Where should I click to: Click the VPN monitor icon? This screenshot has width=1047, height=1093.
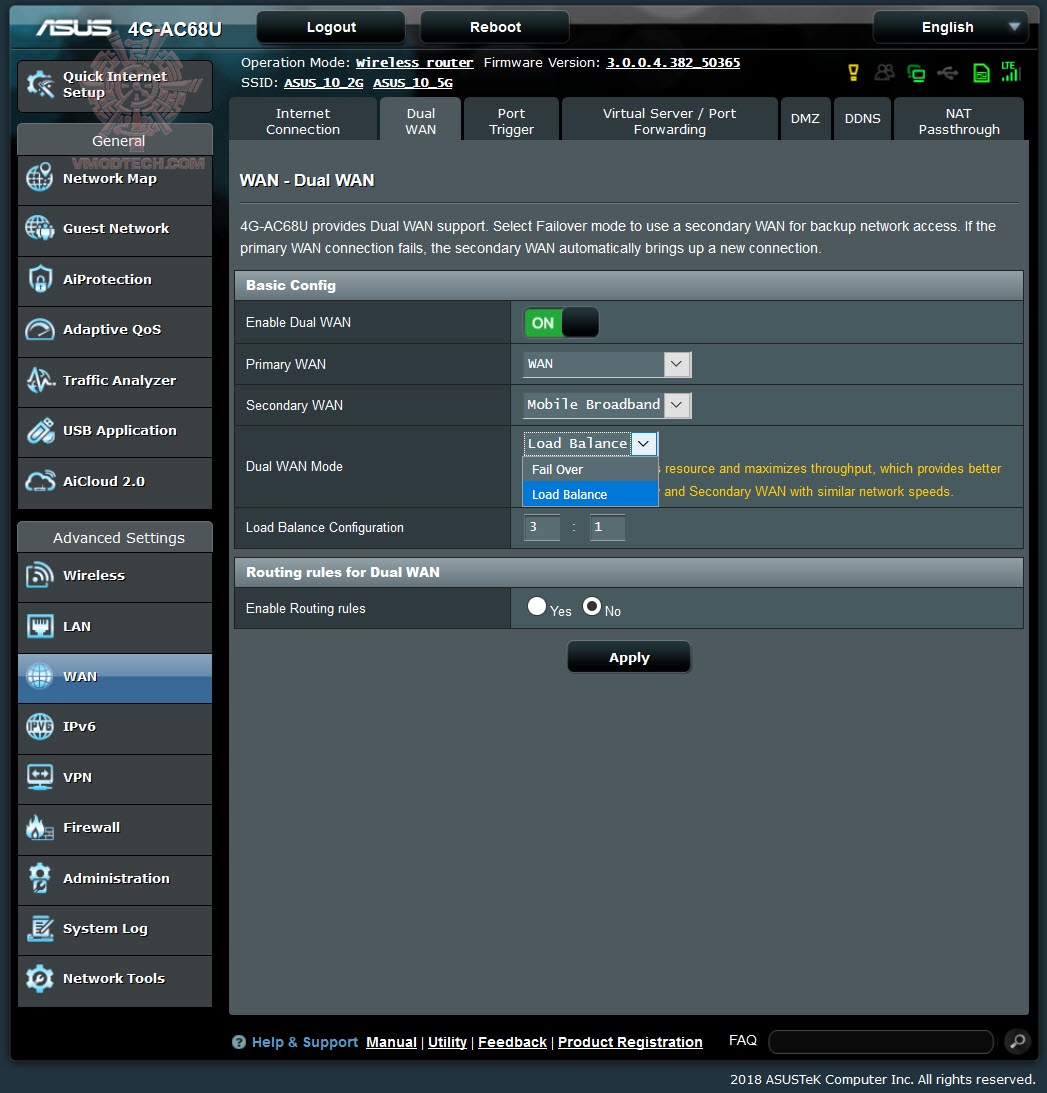tap(40, 777)
